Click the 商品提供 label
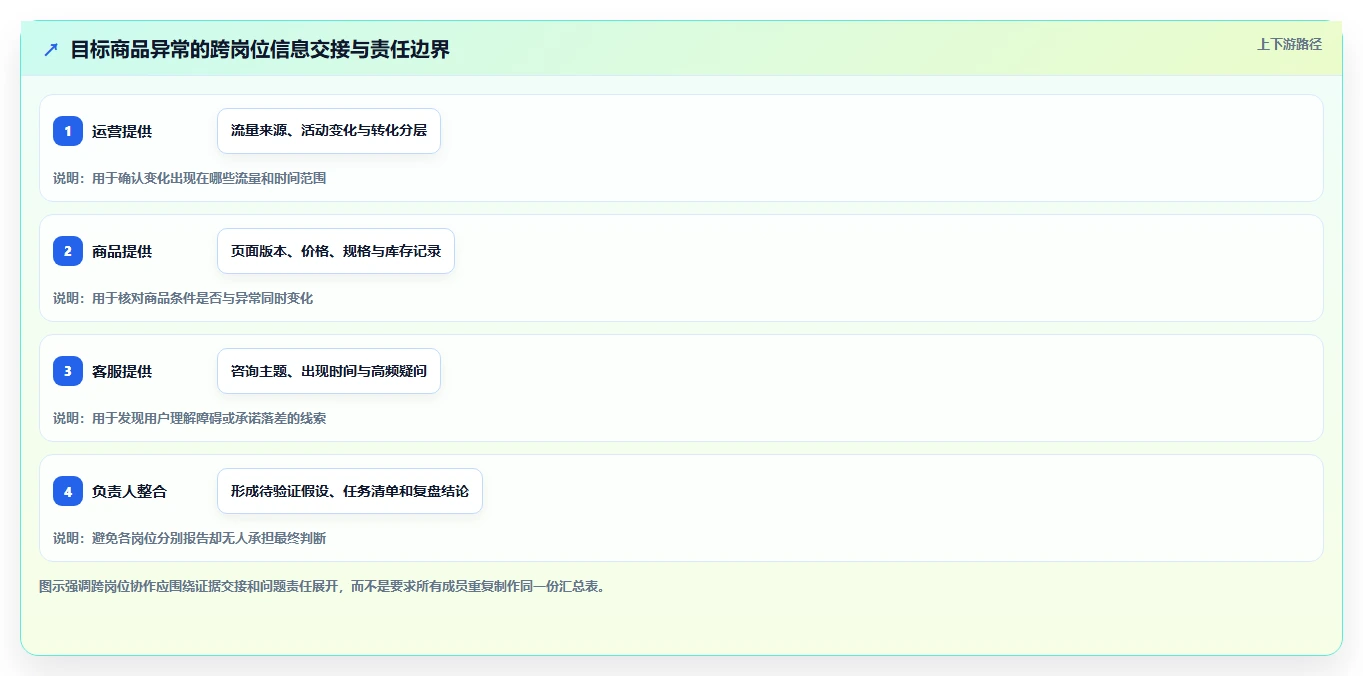The height and width of the screenshot is (676, 1363). pyautogui.click(x=122, y=251)
